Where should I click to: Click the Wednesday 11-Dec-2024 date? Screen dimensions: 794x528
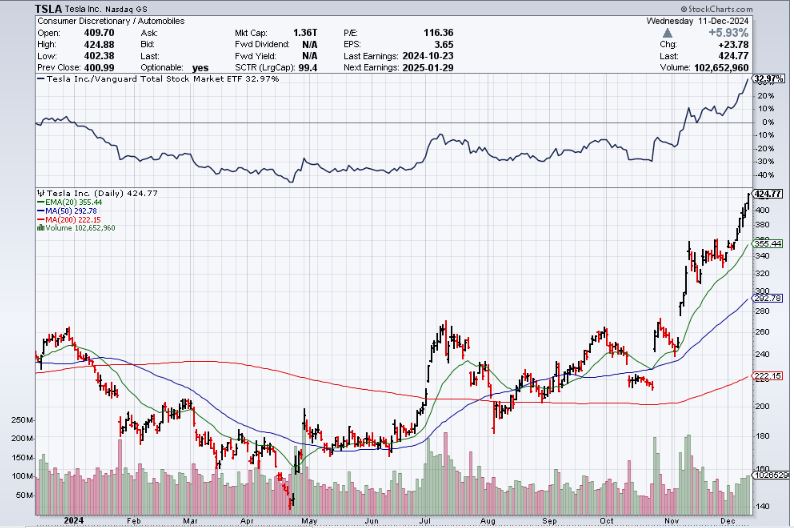point(697,21)
